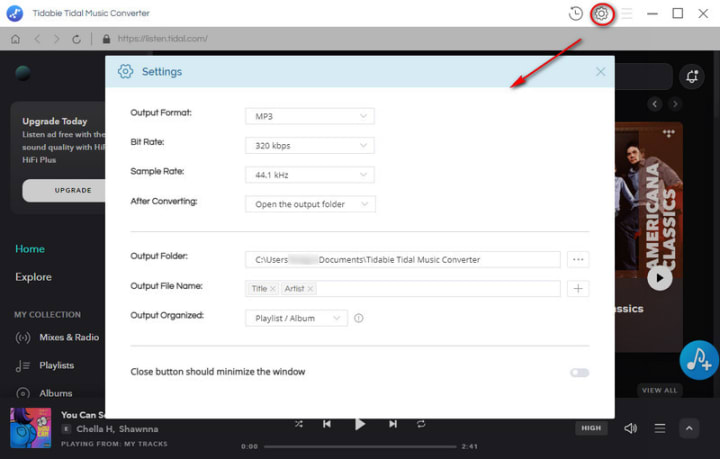
Task: Open the hamburger menu in title bar
Action: coord(627,13)
